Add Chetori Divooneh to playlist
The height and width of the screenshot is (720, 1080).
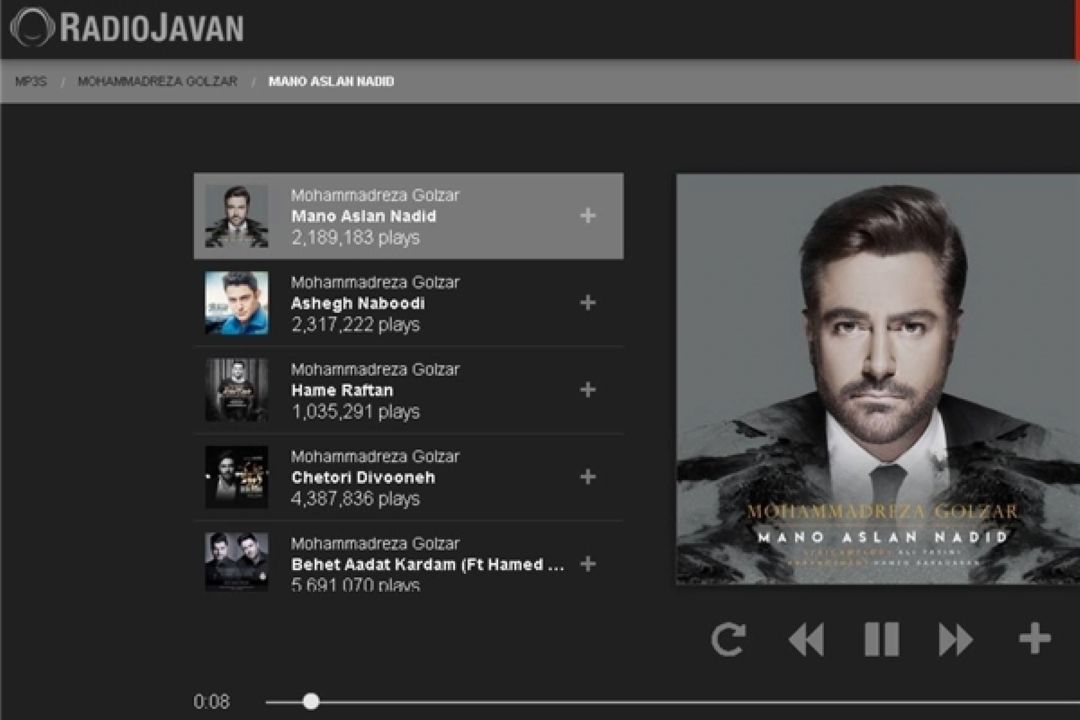pyautogui.click(x=588, y=477)
